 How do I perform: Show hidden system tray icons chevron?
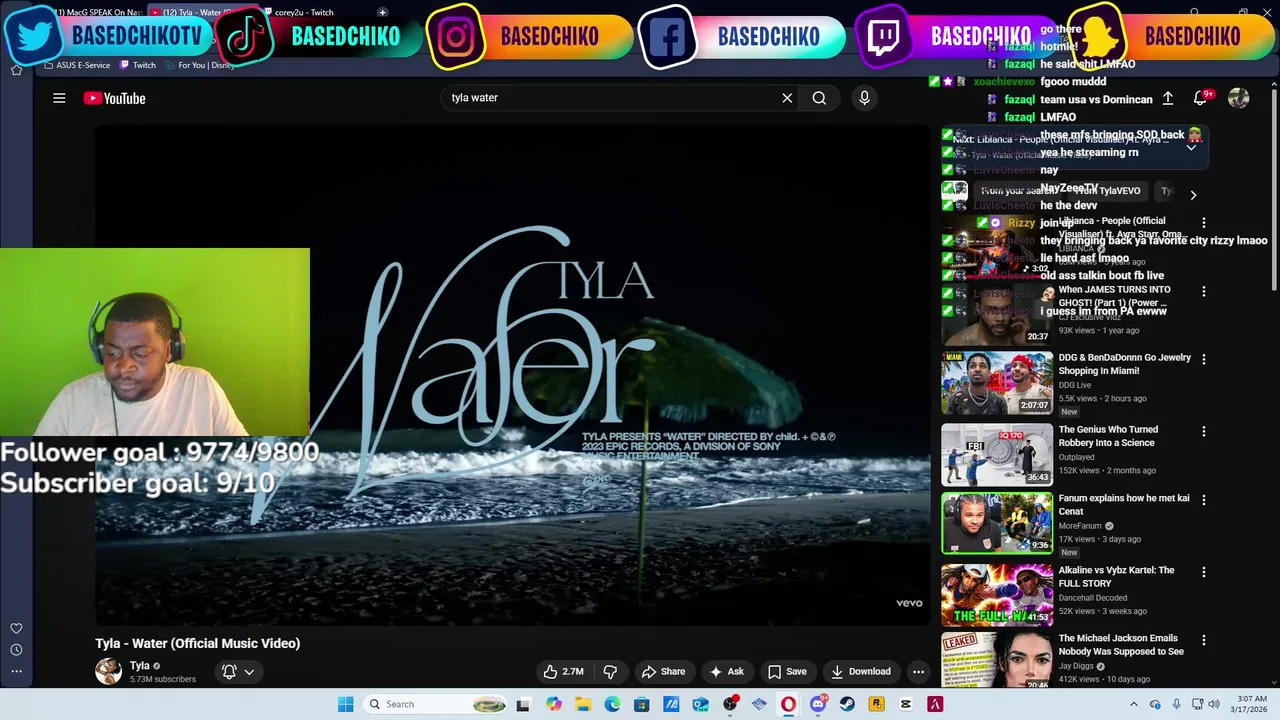tap(1133, 704)
